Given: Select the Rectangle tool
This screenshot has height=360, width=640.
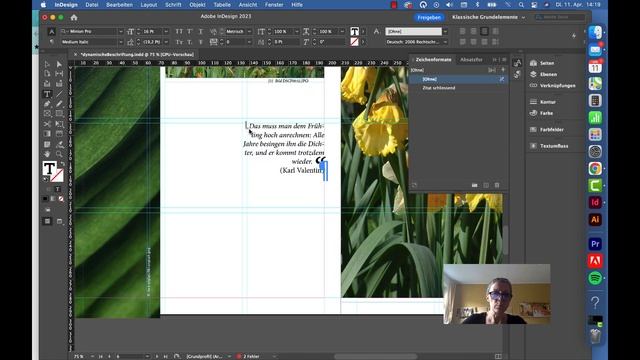Looking at the screenshot, I should [x=60, y=114].
